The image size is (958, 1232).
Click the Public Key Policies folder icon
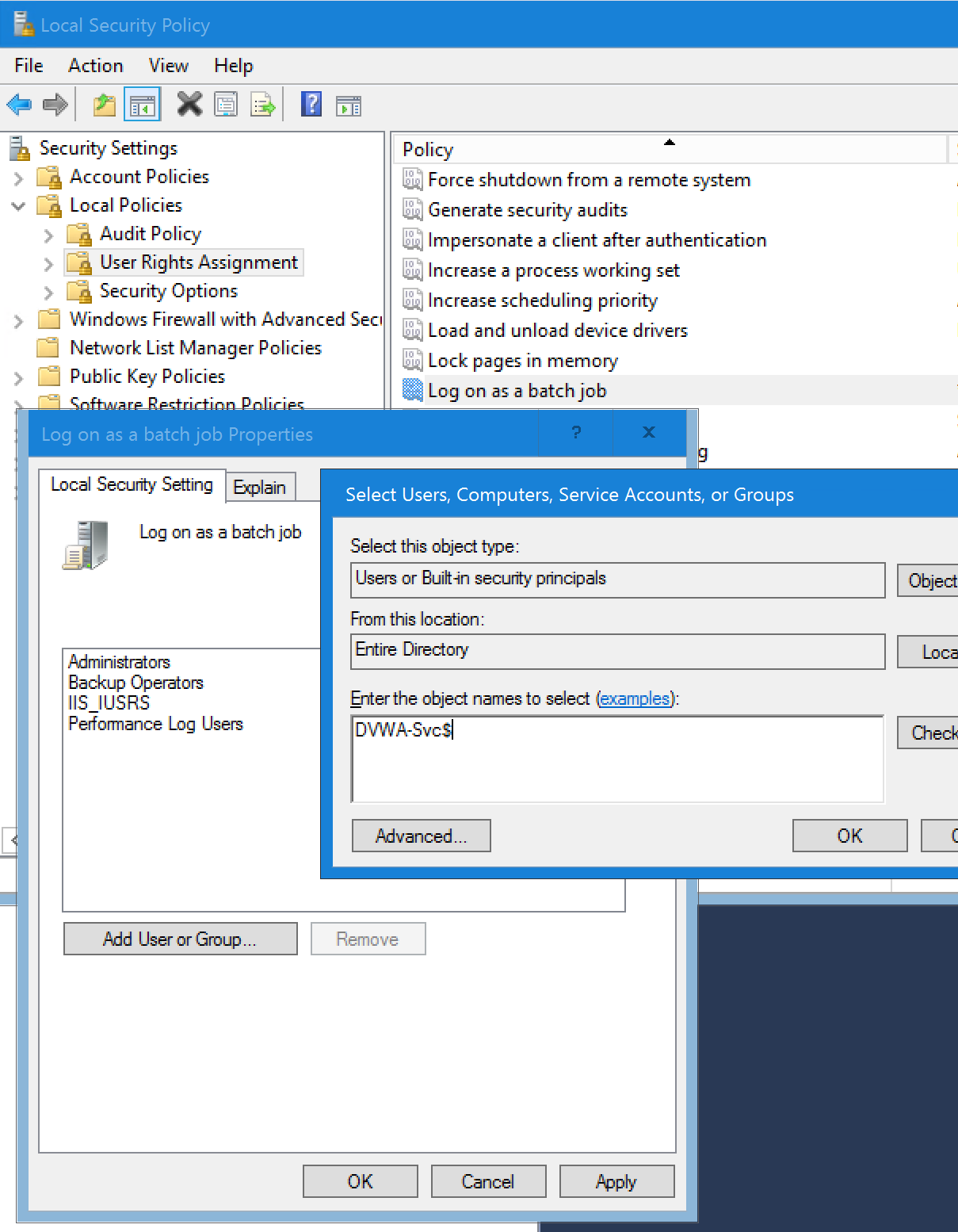coord(49,376)
